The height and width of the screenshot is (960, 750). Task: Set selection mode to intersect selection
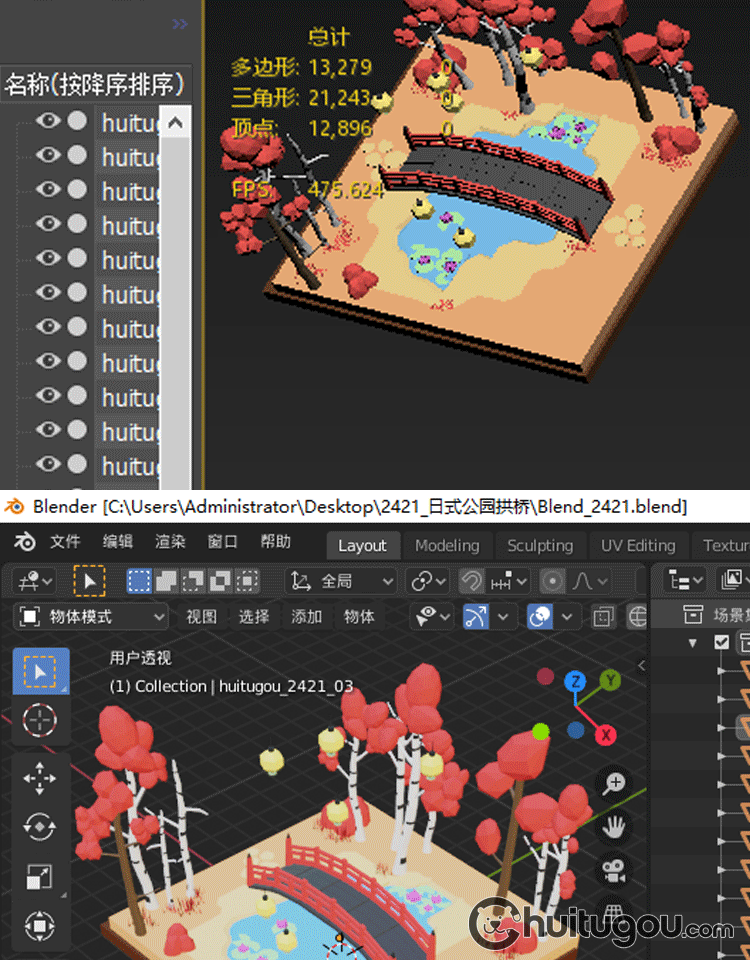click(x=247, y=581)
